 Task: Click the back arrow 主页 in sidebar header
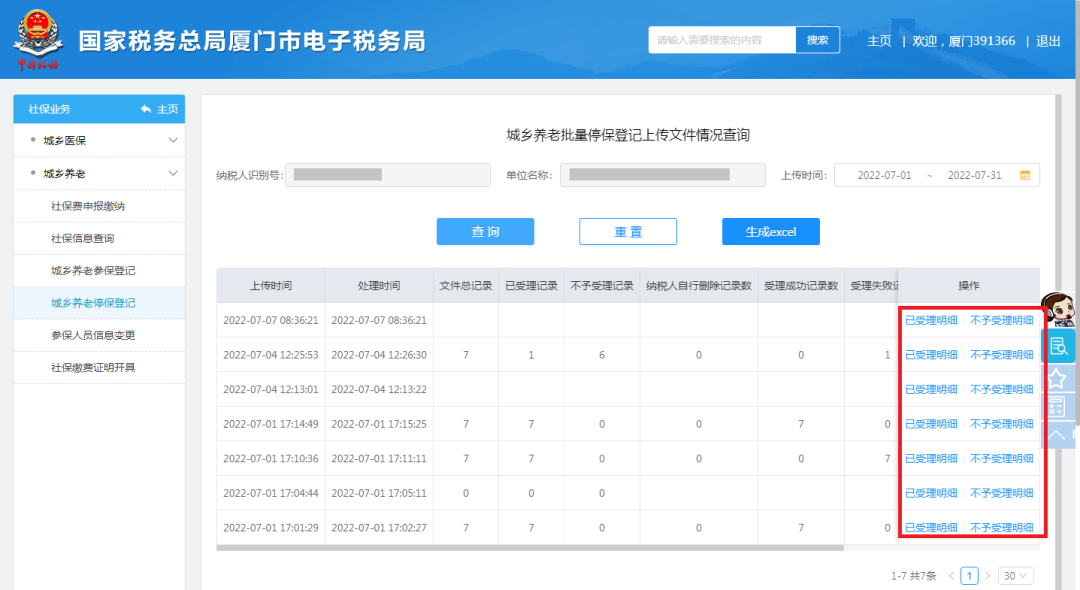(x=159, y=109)
